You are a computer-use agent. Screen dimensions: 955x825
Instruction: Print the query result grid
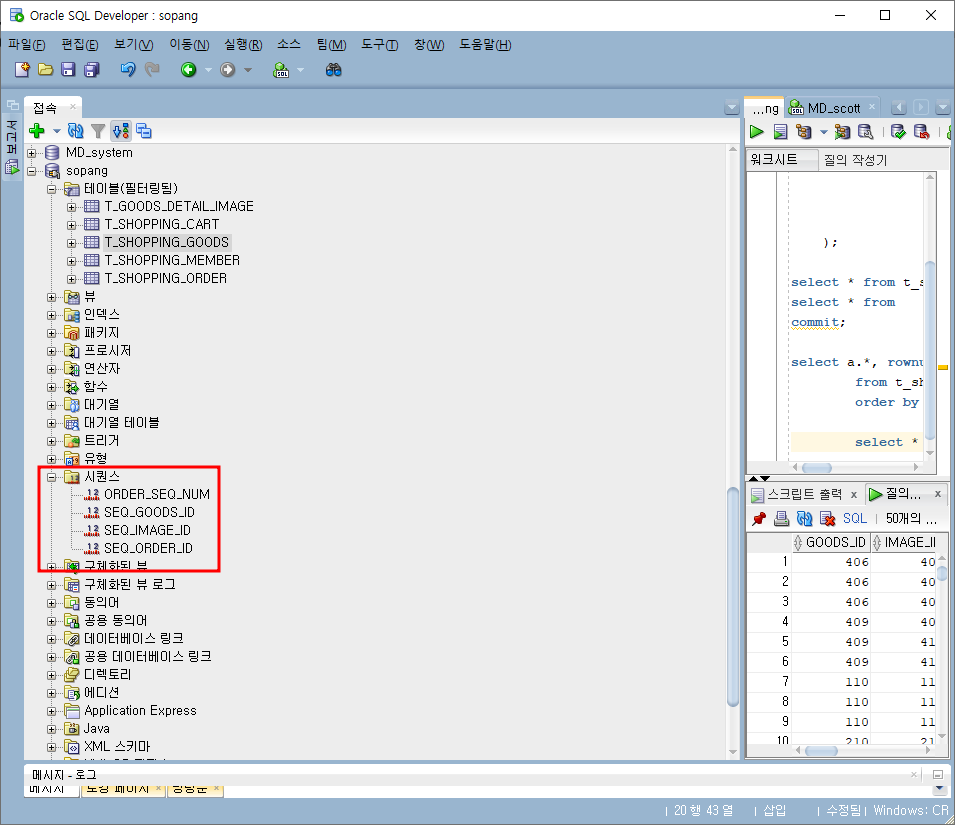tap(781, 519)
